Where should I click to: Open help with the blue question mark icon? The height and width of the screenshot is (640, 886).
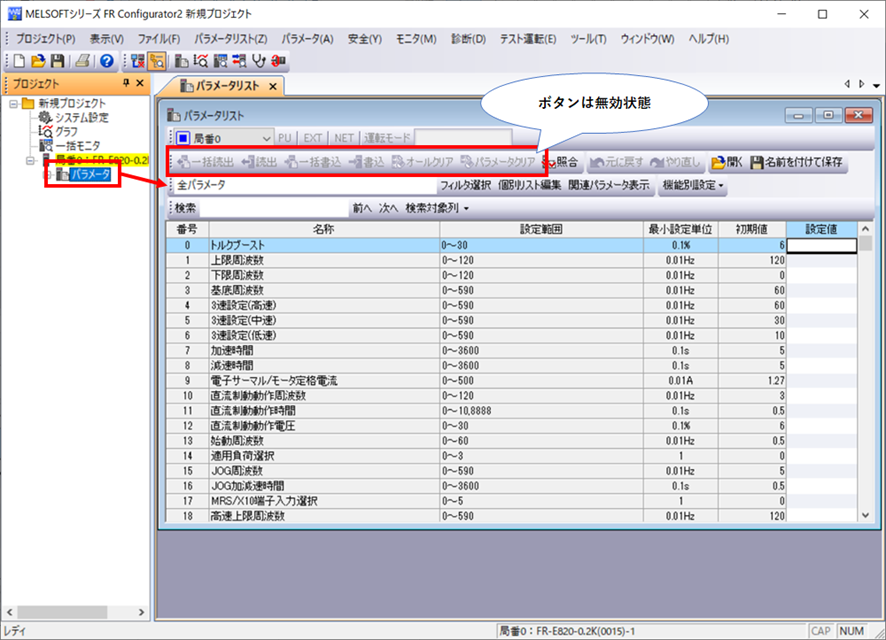[x=106, y=60]
